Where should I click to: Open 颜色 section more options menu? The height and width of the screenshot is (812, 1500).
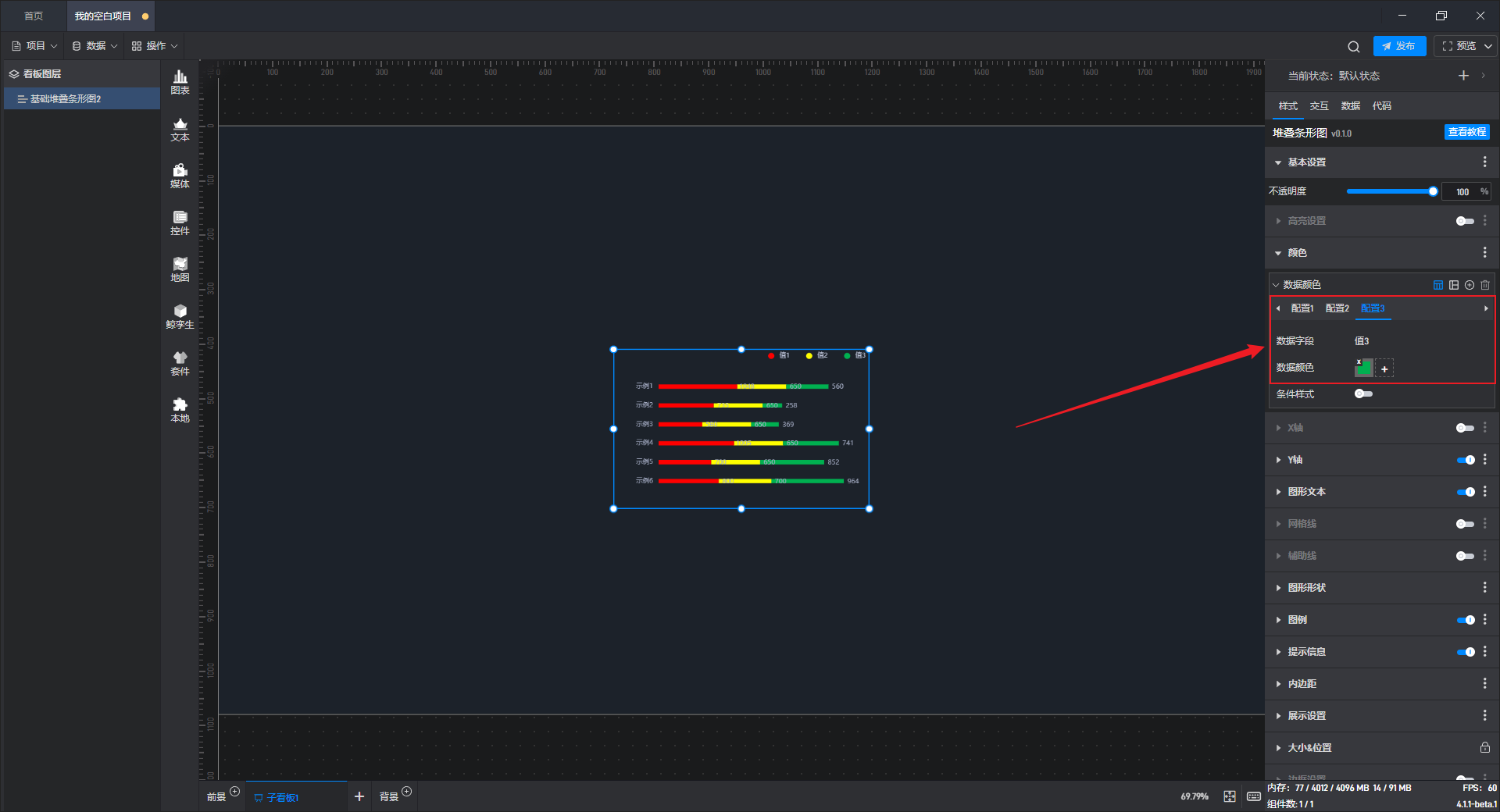pos(1484,252)
